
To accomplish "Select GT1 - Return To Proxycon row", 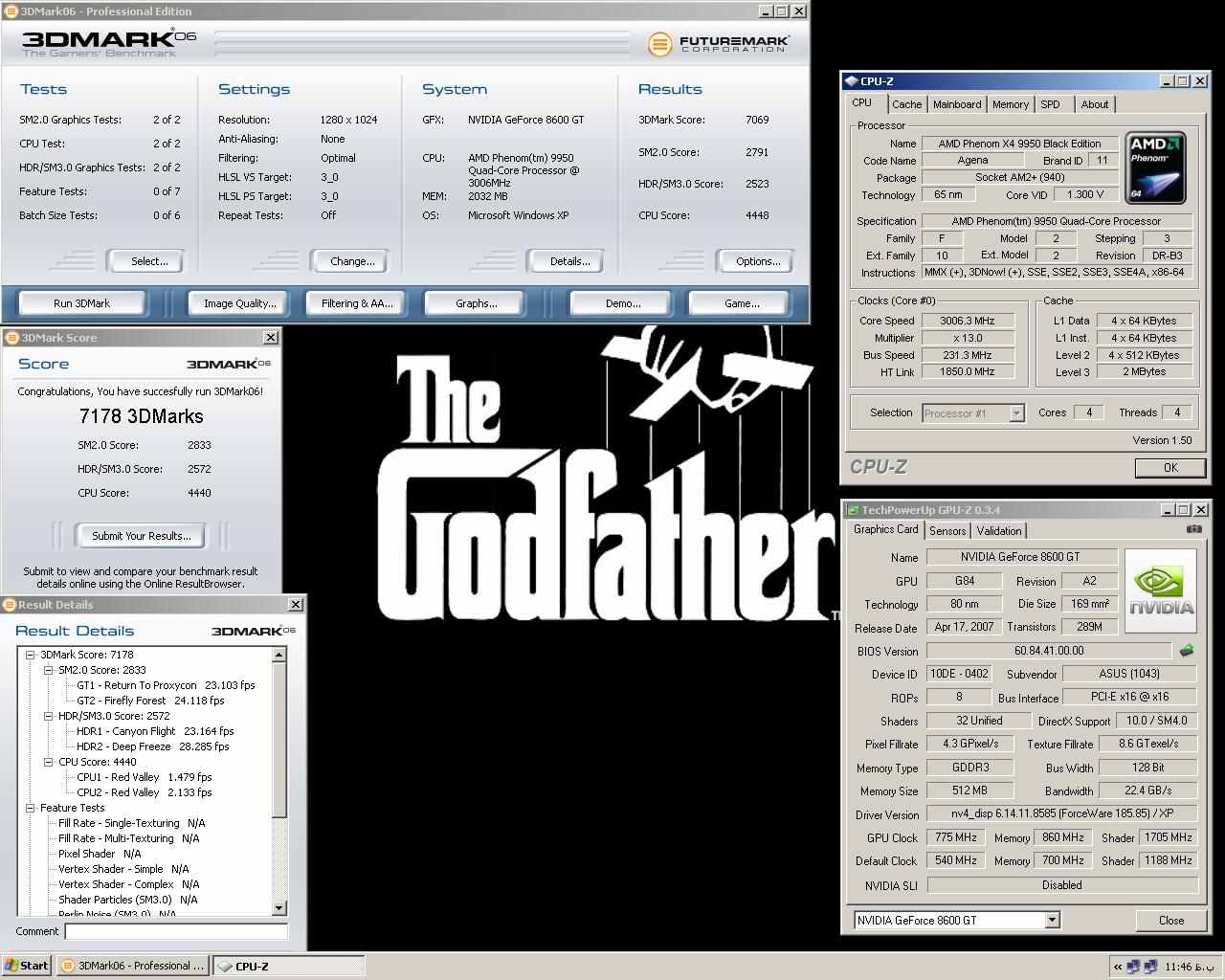I will (166, 685).
